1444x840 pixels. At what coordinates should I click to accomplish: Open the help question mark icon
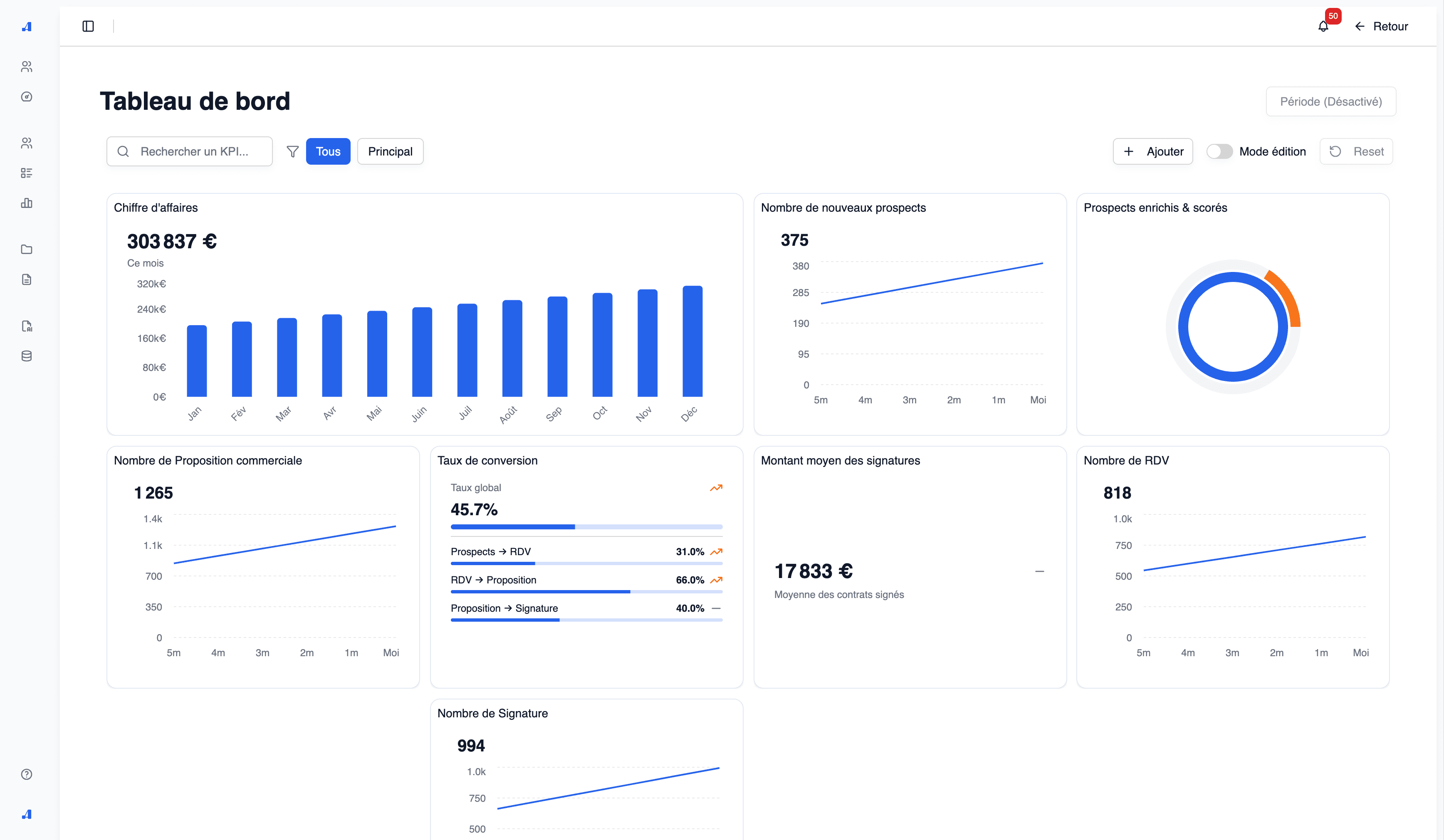coord(27,775)
